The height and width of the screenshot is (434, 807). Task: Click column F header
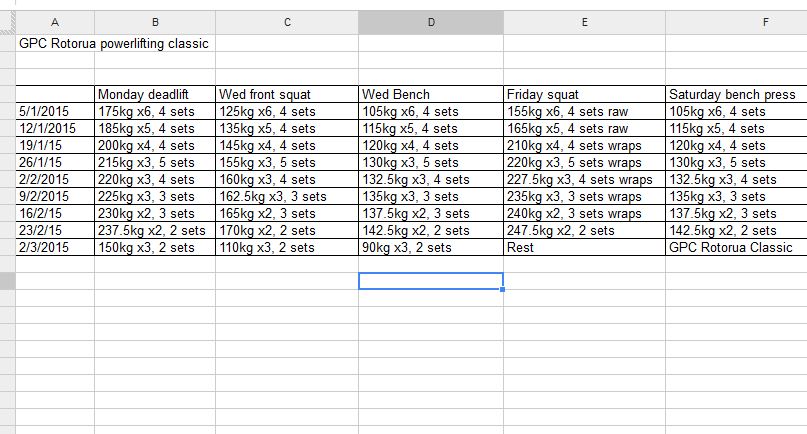click(736, 22)
